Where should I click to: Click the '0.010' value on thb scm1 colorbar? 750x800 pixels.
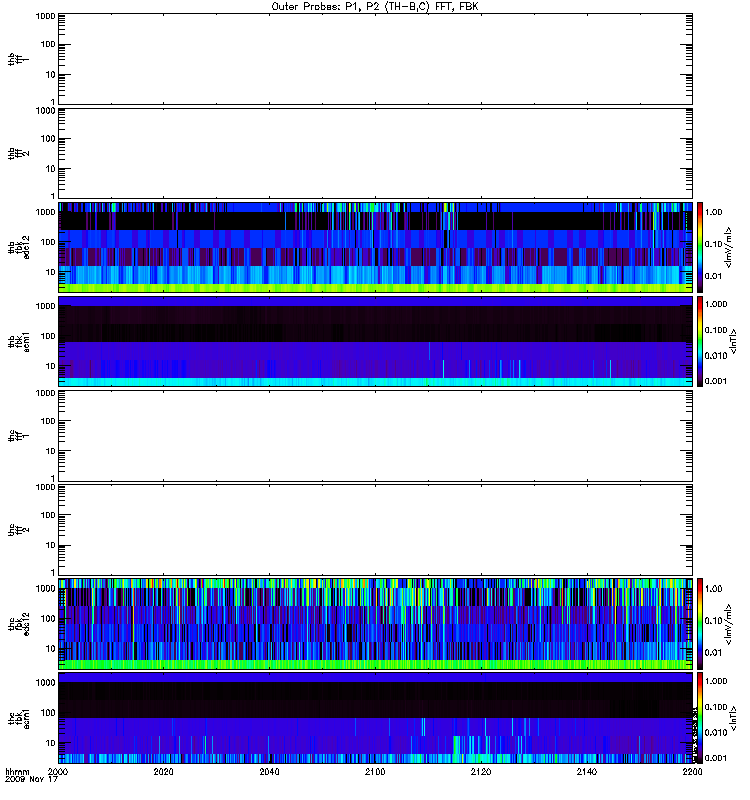[x=716, y=356]
